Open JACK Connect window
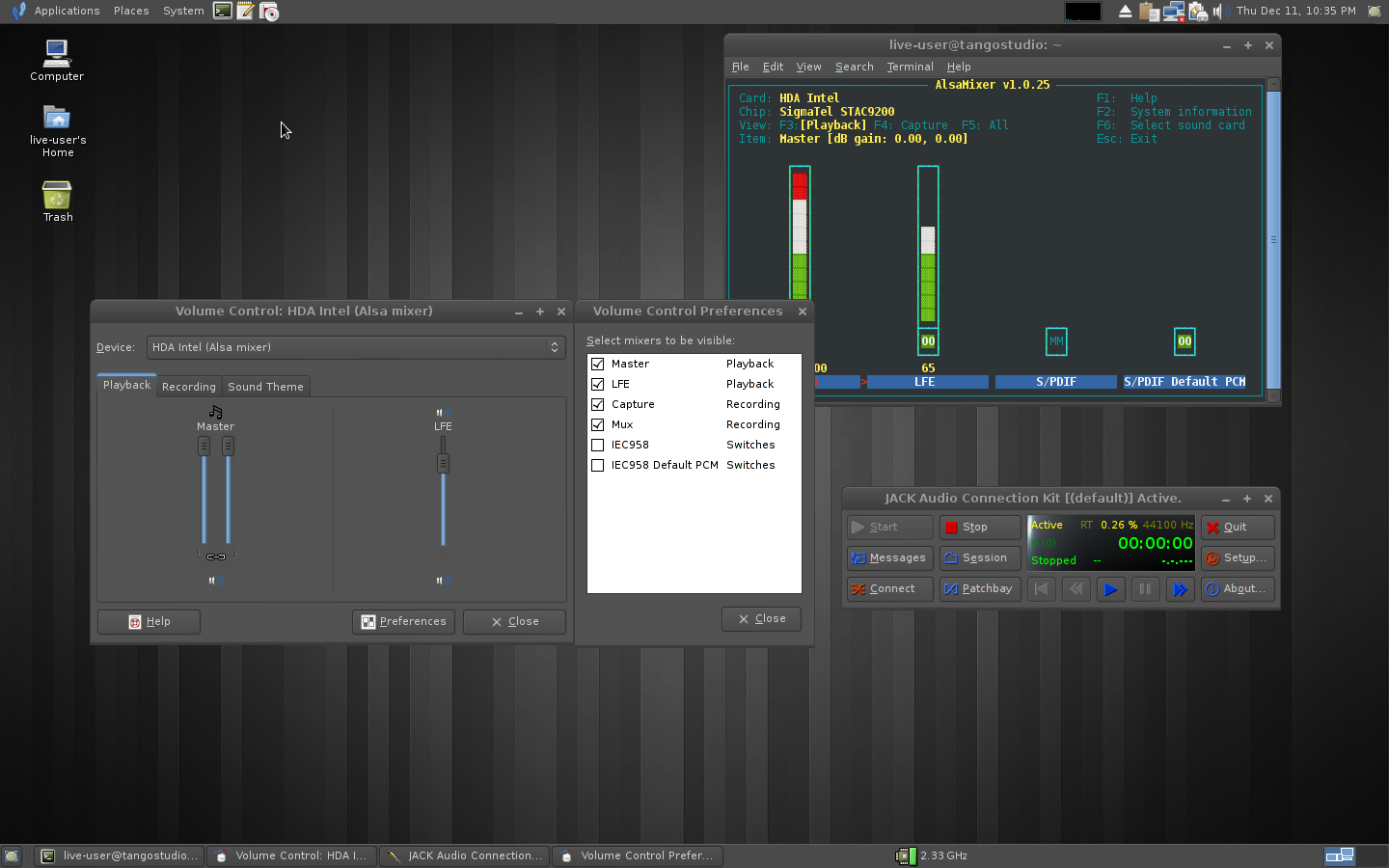This screenshot has height=868, width=1389. pyautogui.click(x=889, y=589)
